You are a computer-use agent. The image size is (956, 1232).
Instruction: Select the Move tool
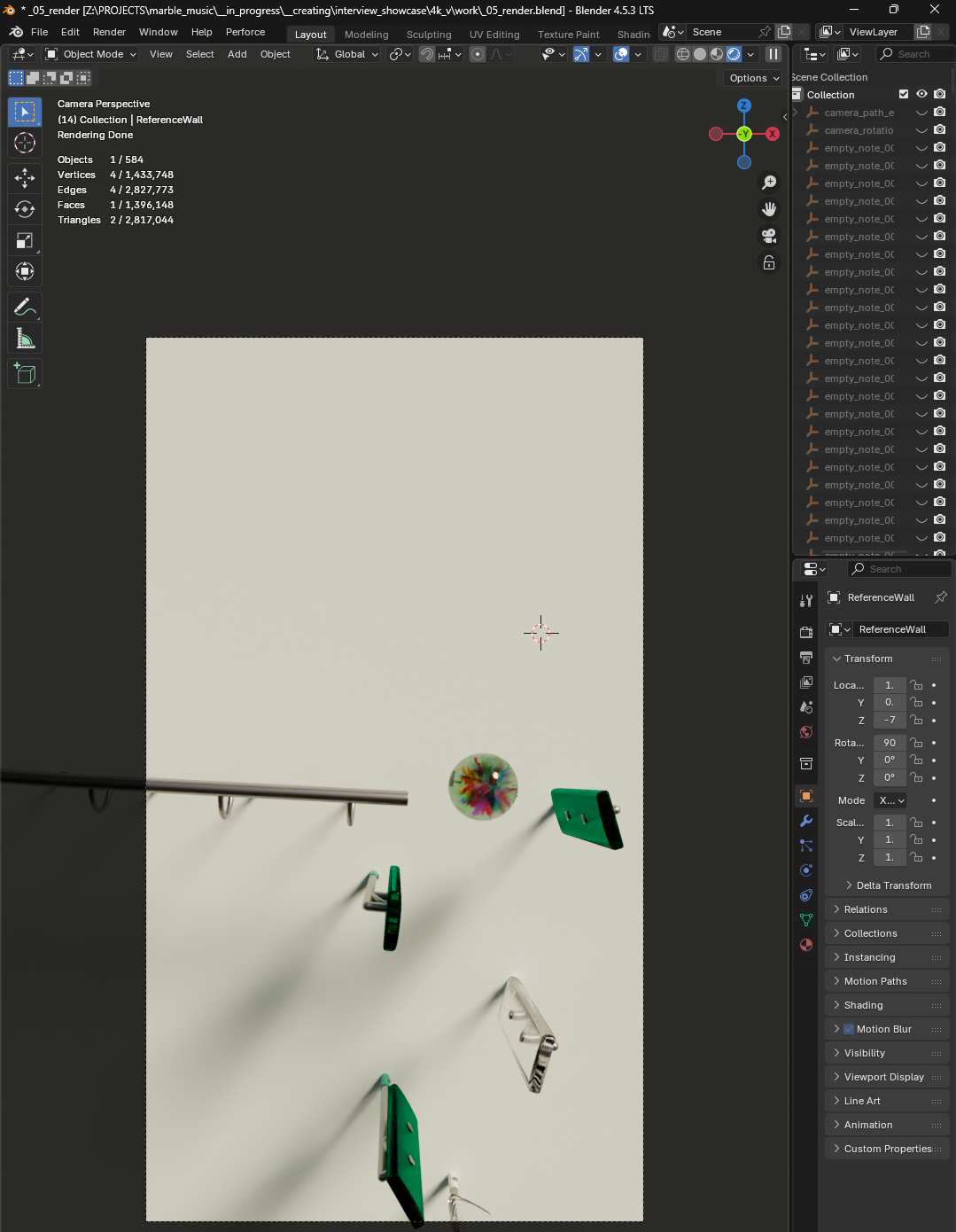(x=24, y=178)
